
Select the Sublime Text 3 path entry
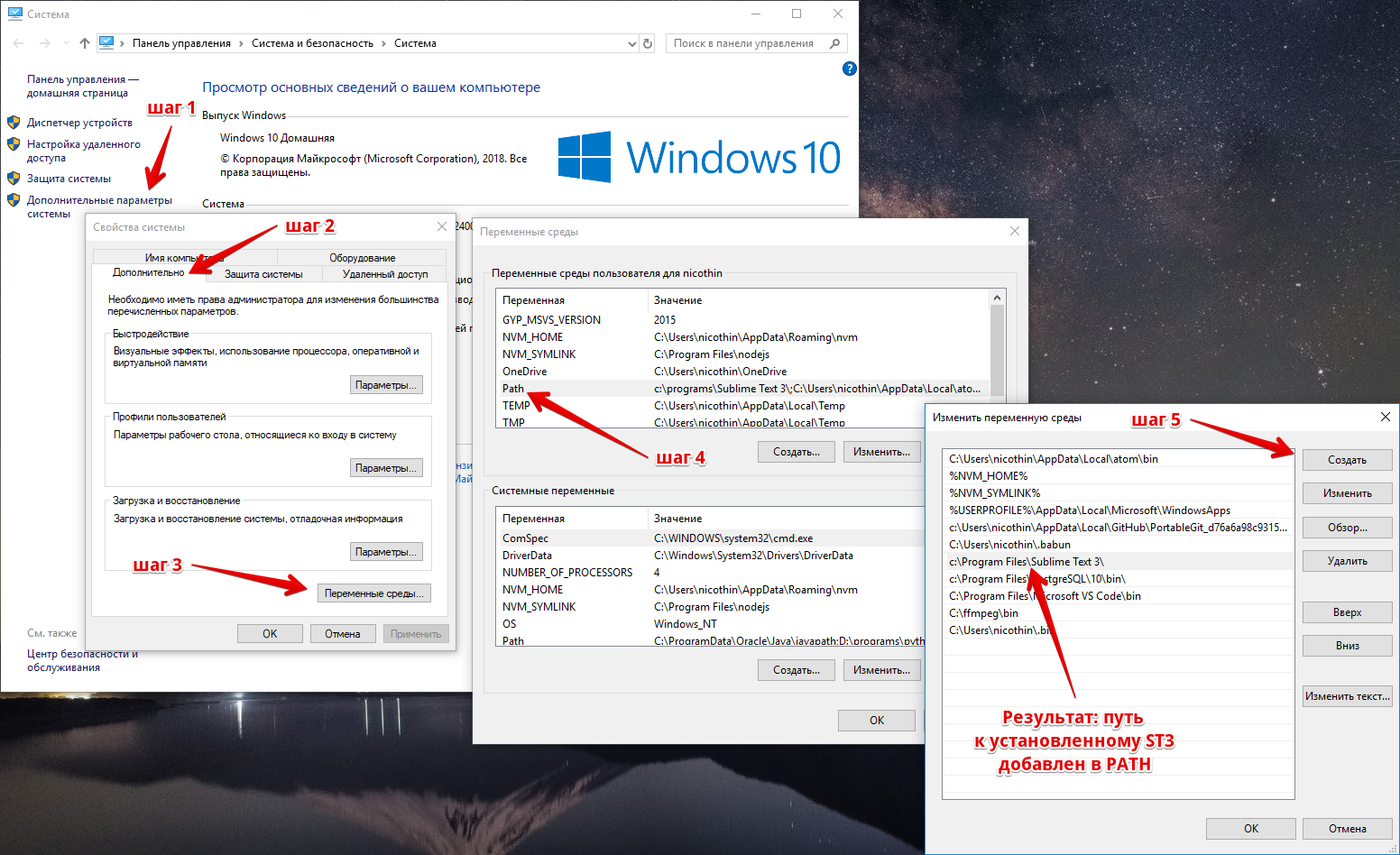pos(1119,562)
